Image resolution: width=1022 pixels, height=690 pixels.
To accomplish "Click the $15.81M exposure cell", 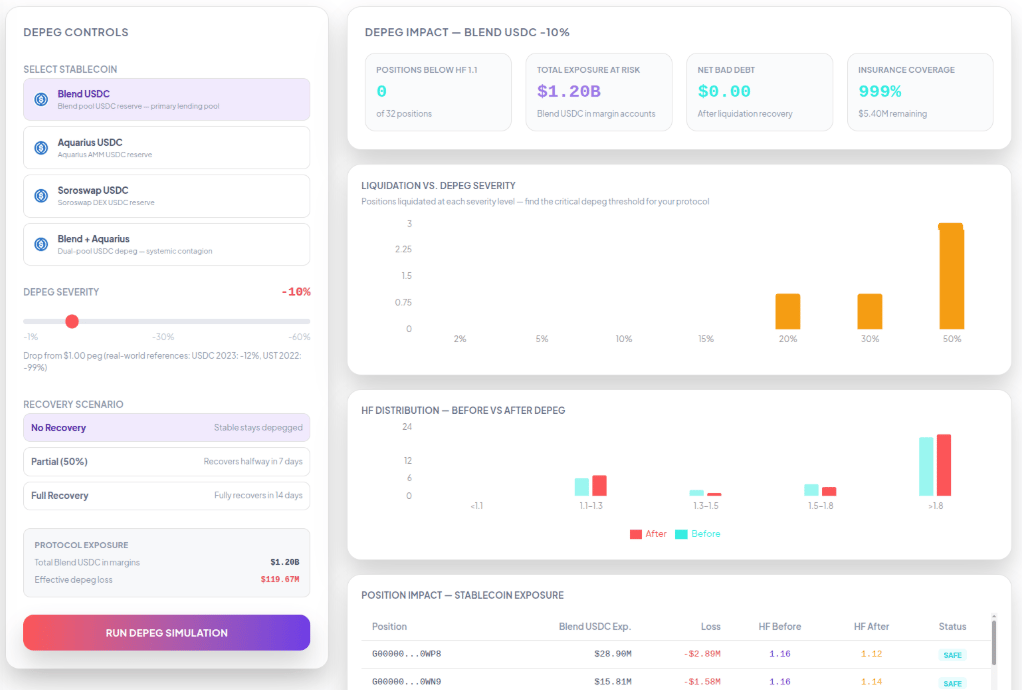I will [x=613, y=682].
